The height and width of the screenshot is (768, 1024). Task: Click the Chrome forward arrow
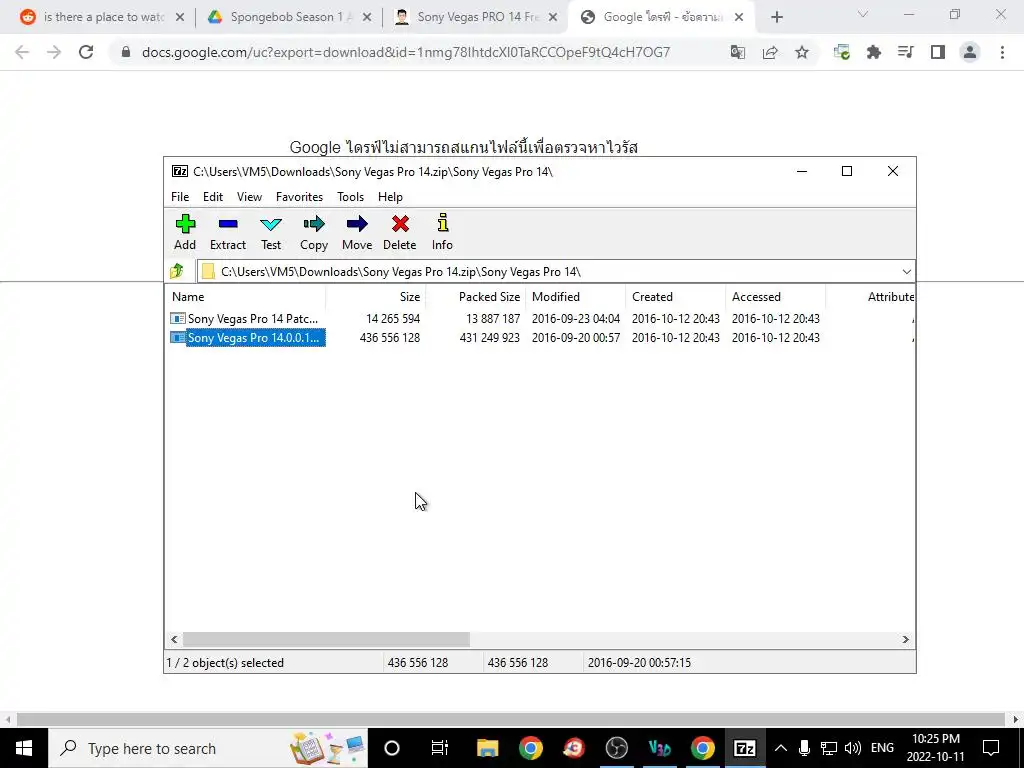pos(54,52)
